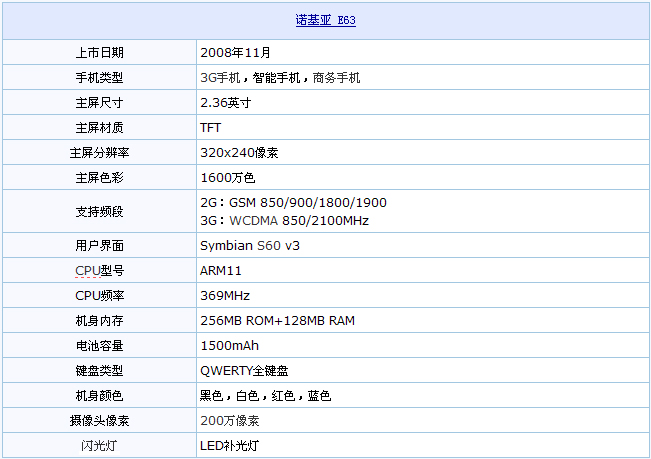Click the 2G: GSM 850/900/1800/1900 line

coord(293,203)
